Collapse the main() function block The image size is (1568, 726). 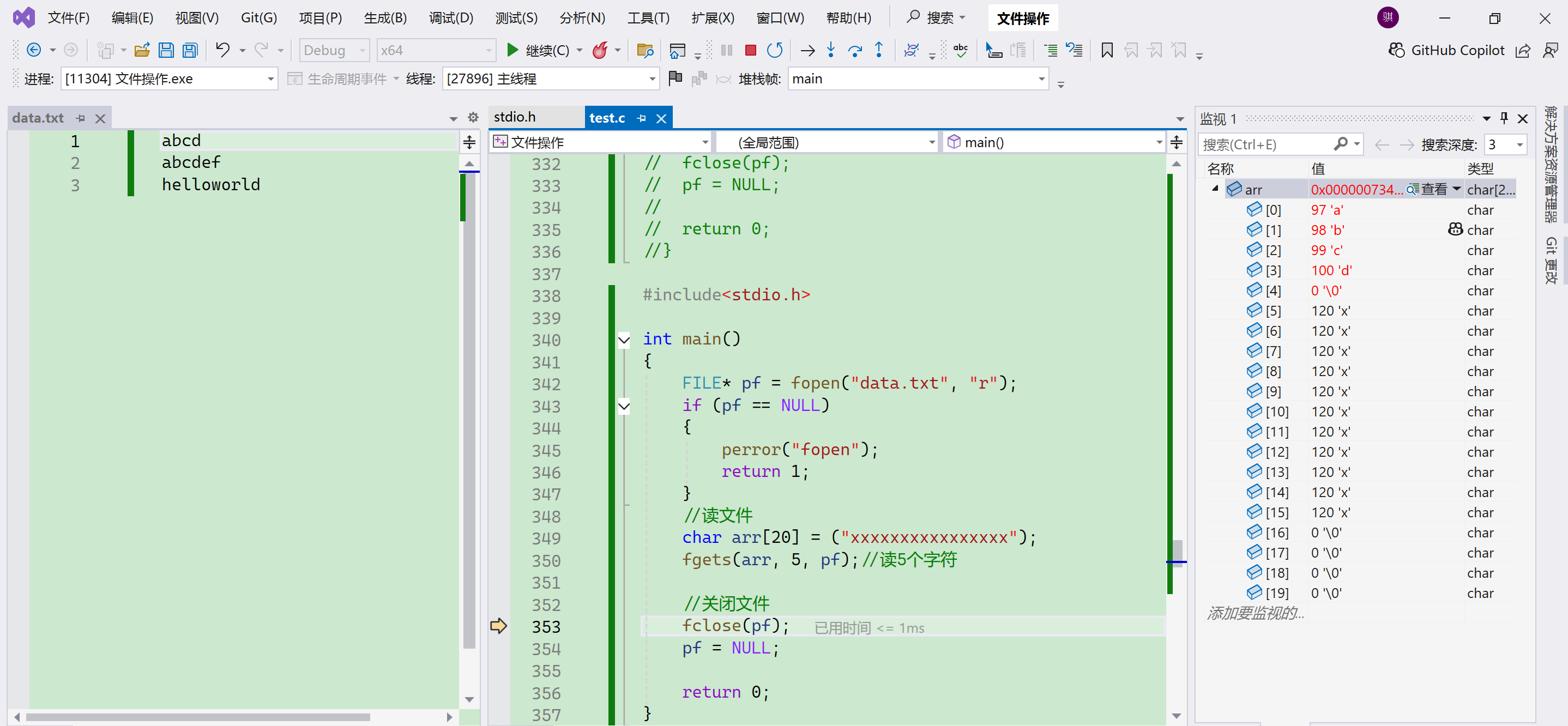[x=624, y=340]
